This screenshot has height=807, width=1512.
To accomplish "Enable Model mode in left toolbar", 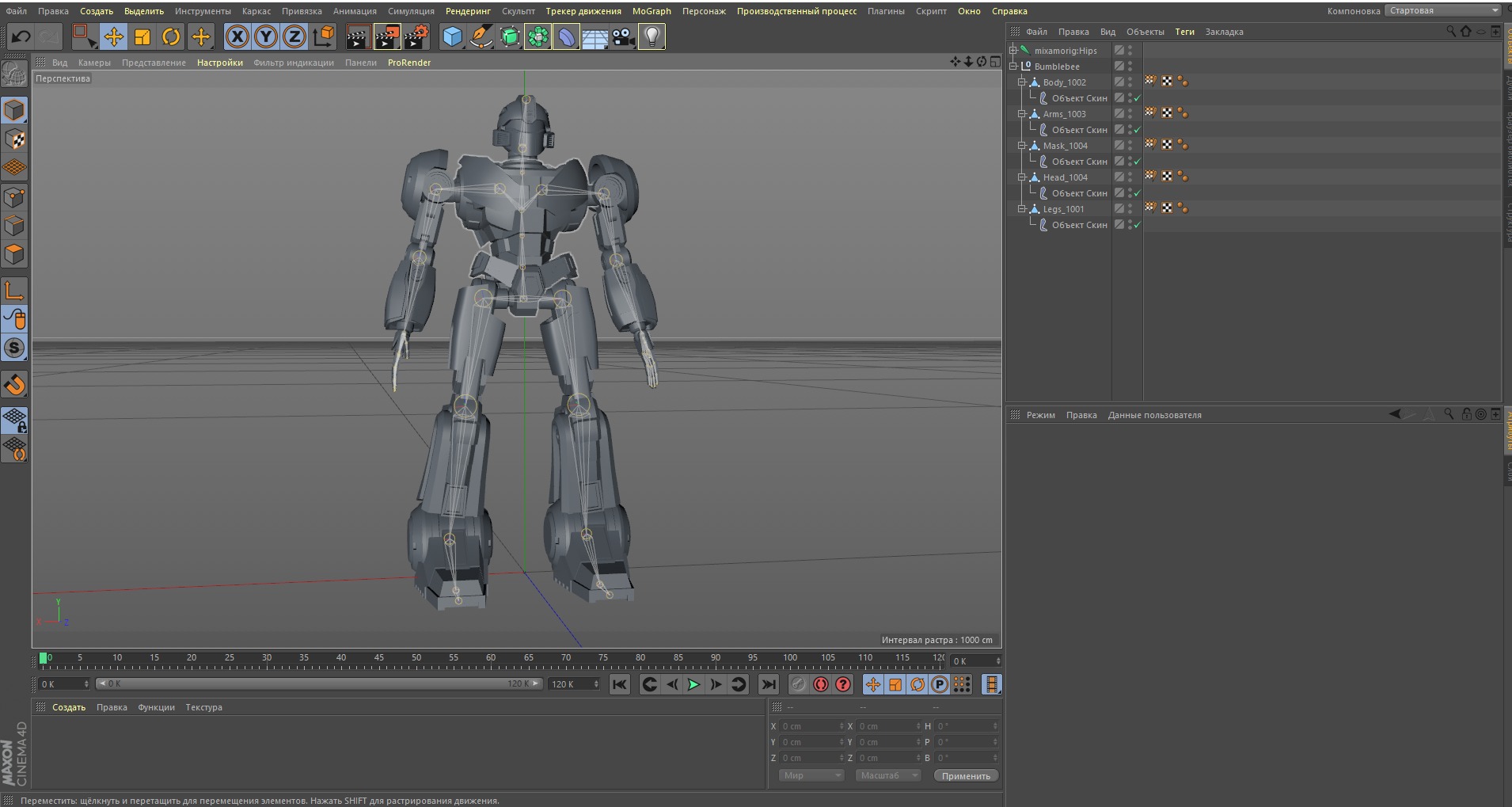I will tap(14, 110).
